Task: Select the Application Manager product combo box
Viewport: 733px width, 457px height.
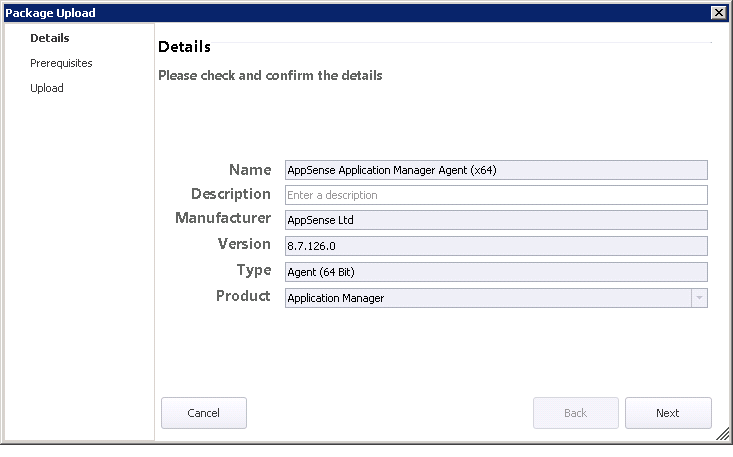Action: coord(496,298)
